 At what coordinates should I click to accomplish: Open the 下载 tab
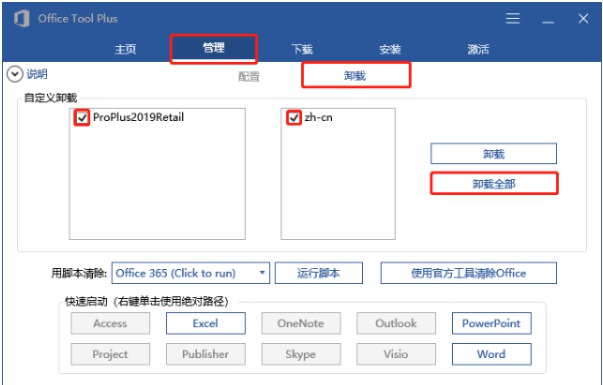(x=302, y=50)
